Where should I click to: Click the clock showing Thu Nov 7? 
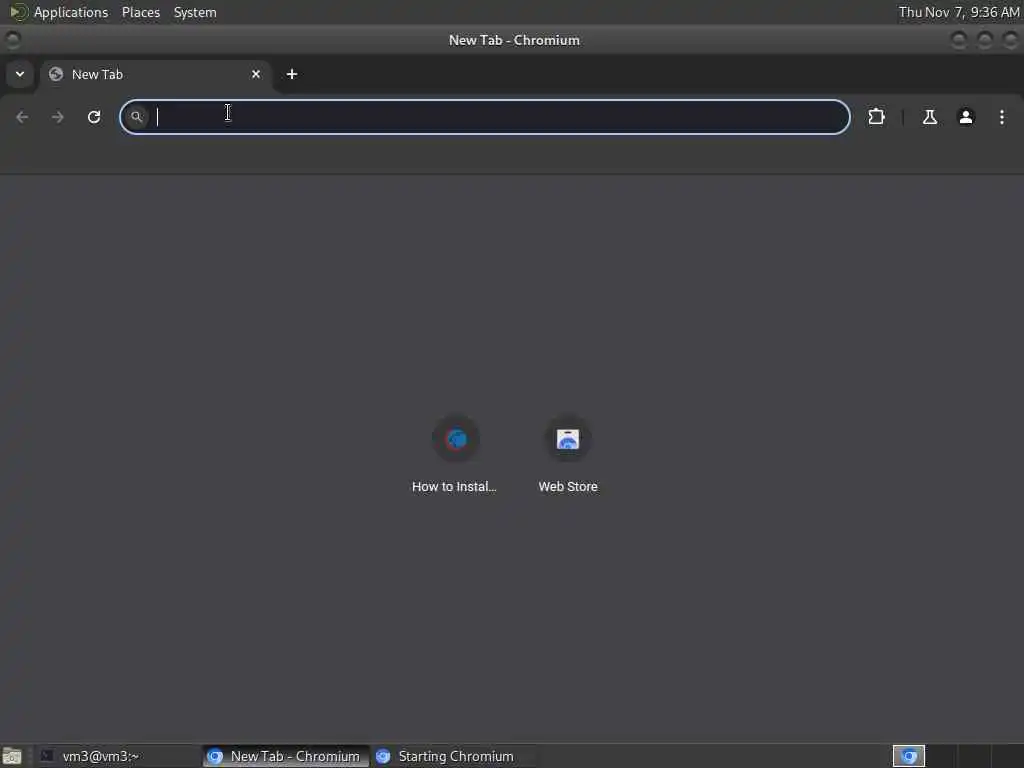click(x=959, y=12)
